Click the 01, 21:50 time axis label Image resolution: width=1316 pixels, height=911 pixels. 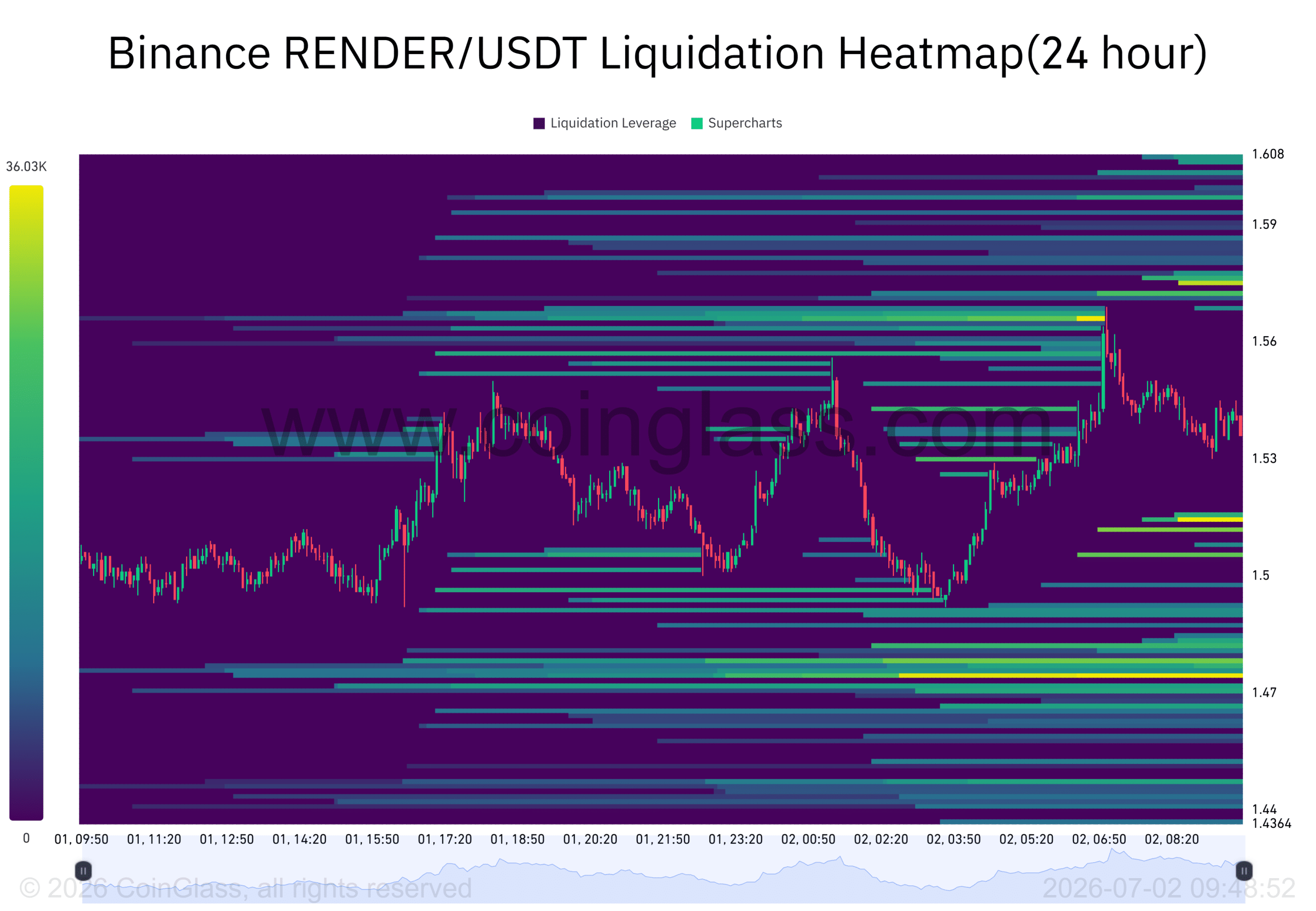pyautogui.click(x=663, y=840)
